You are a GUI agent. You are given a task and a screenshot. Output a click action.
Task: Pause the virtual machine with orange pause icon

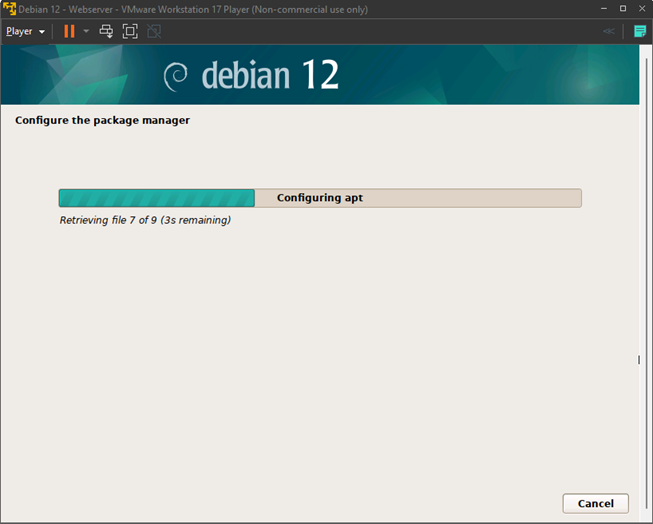coord(69,31)
